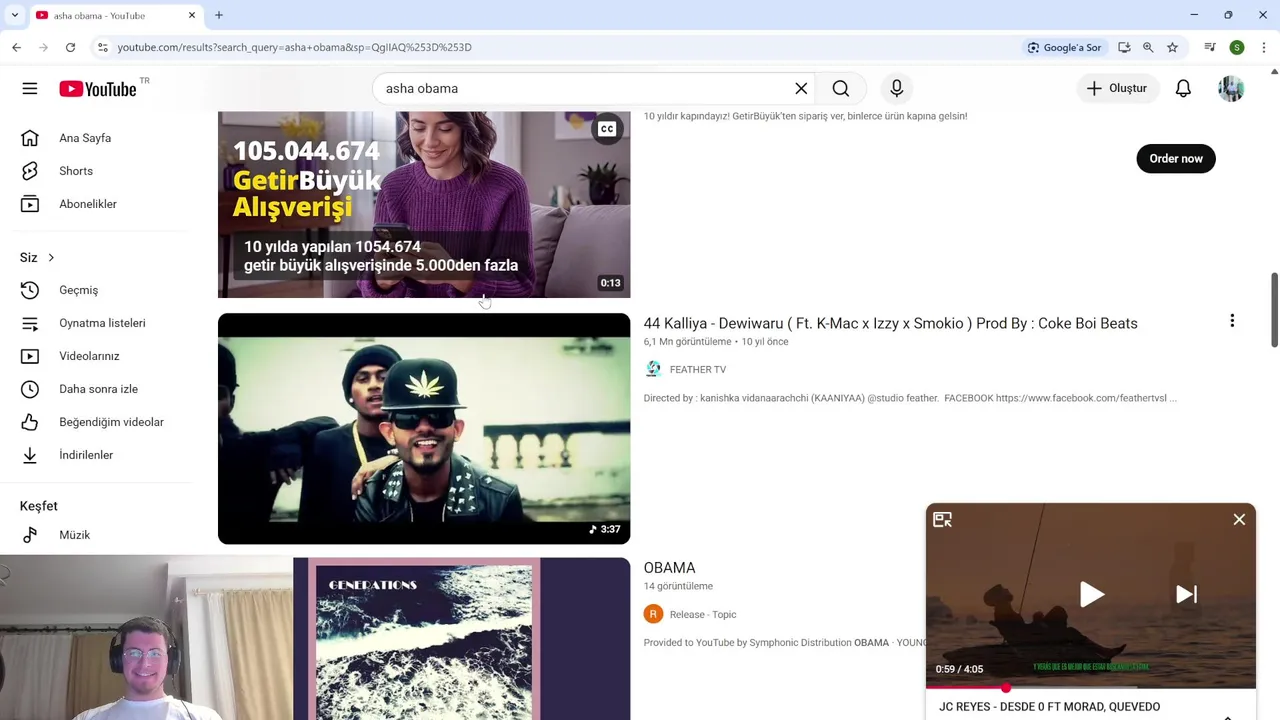
Task: Open Google'a Sor button
Action: (1064, 47)
